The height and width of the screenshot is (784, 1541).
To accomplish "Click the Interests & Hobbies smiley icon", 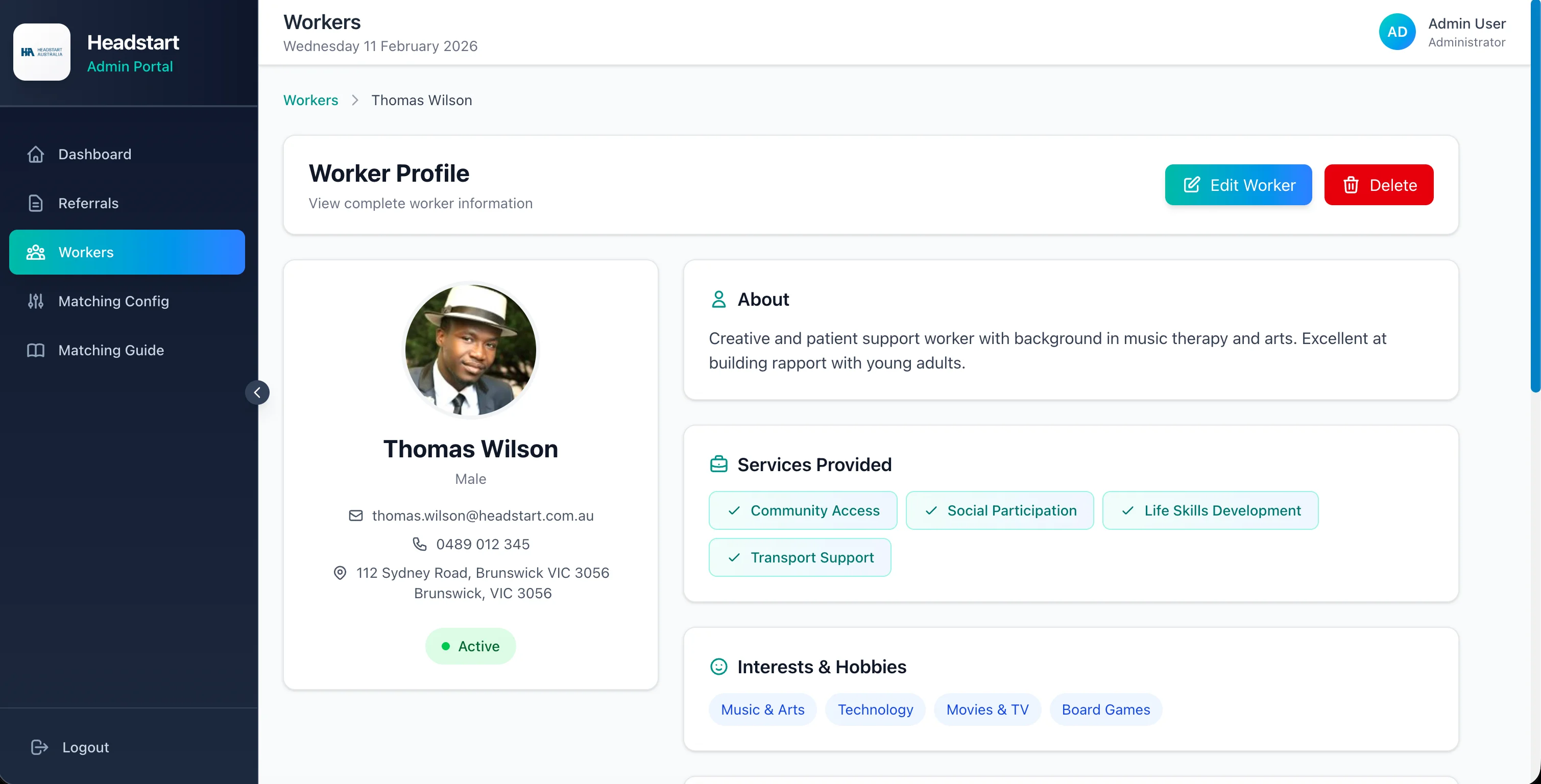I will coord(718,666).
